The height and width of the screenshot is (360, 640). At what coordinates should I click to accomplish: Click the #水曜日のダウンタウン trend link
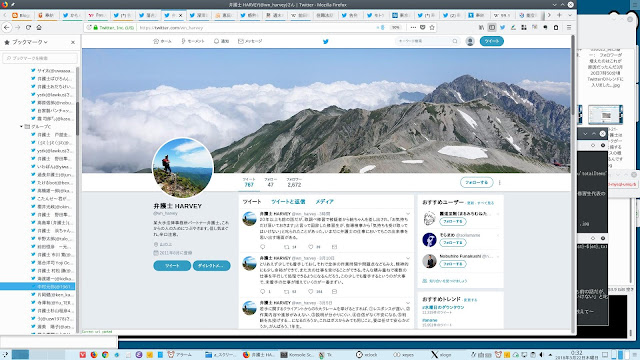pyautogui.click(x=443, y=307)
